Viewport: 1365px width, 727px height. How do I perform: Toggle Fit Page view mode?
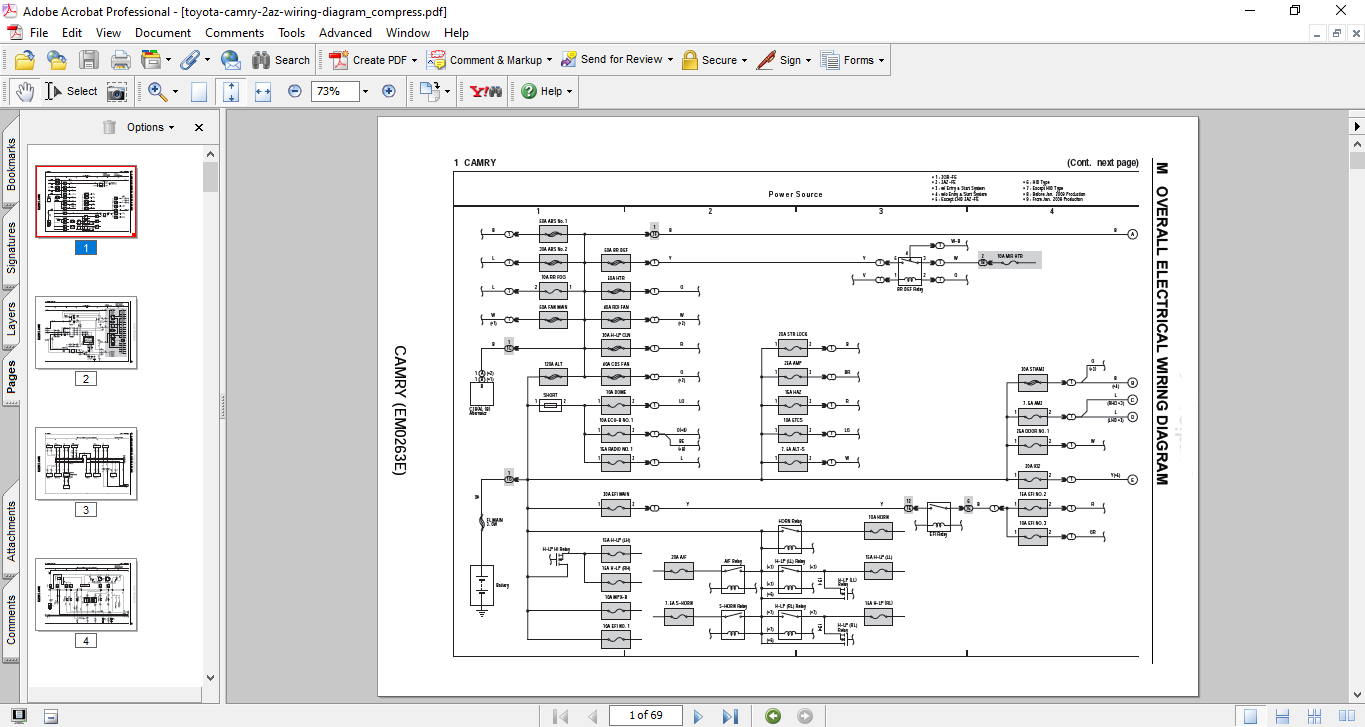click(231, 91)
